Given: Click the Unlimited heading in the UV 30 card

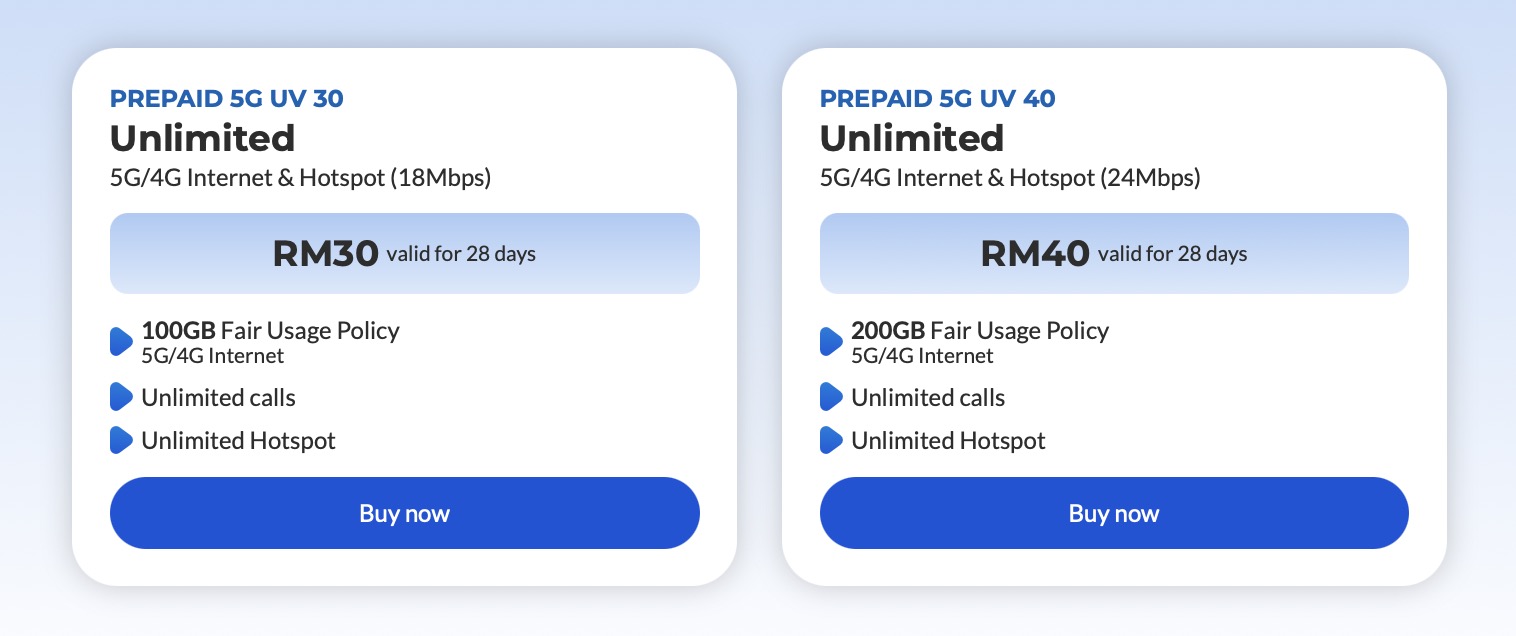Looking at the screenshot, I should point(202,138).
